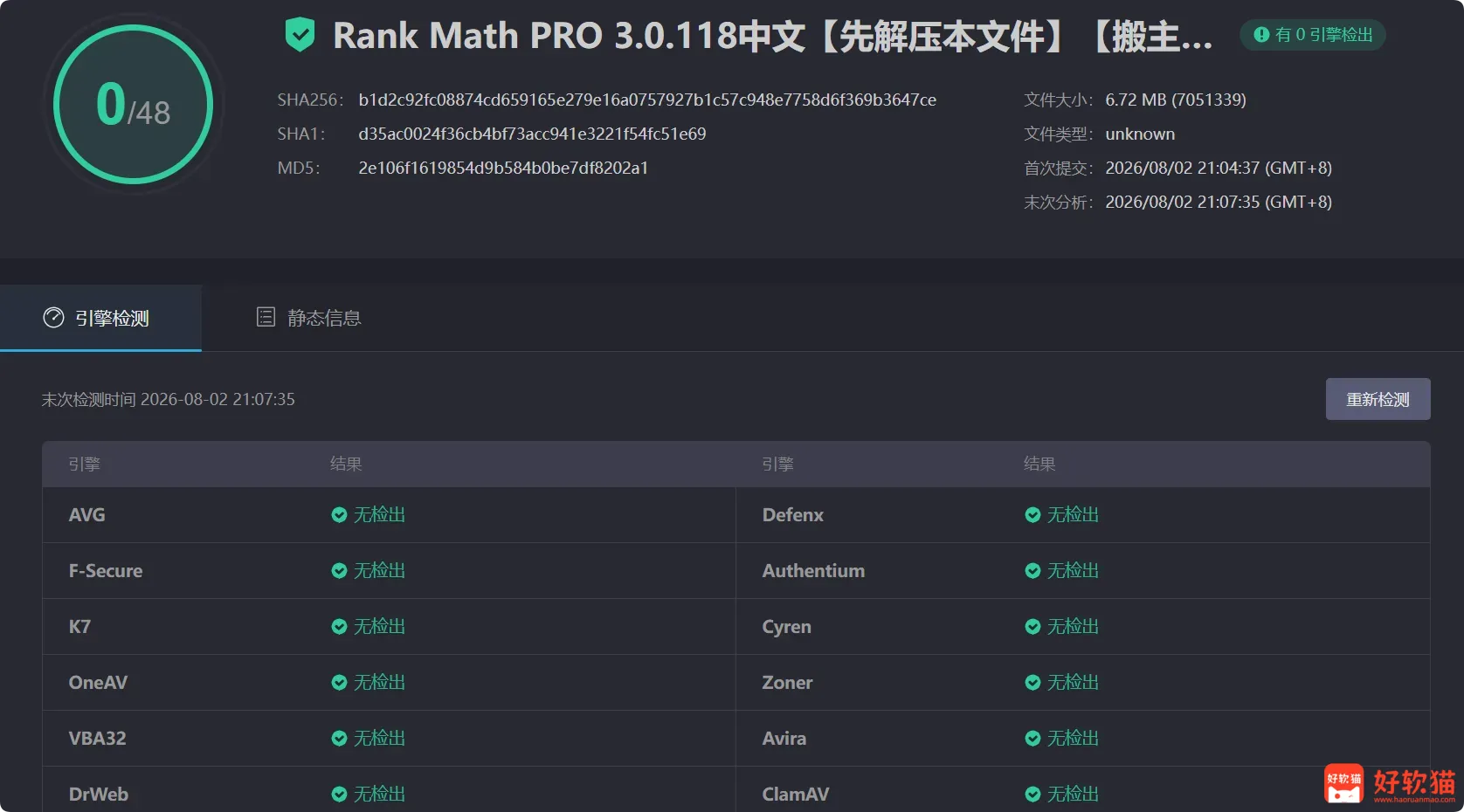The width and height of the screenshot is (1464, 812).
Task: Click the green shield icon beside the file title
Action: tap(300, 36)
